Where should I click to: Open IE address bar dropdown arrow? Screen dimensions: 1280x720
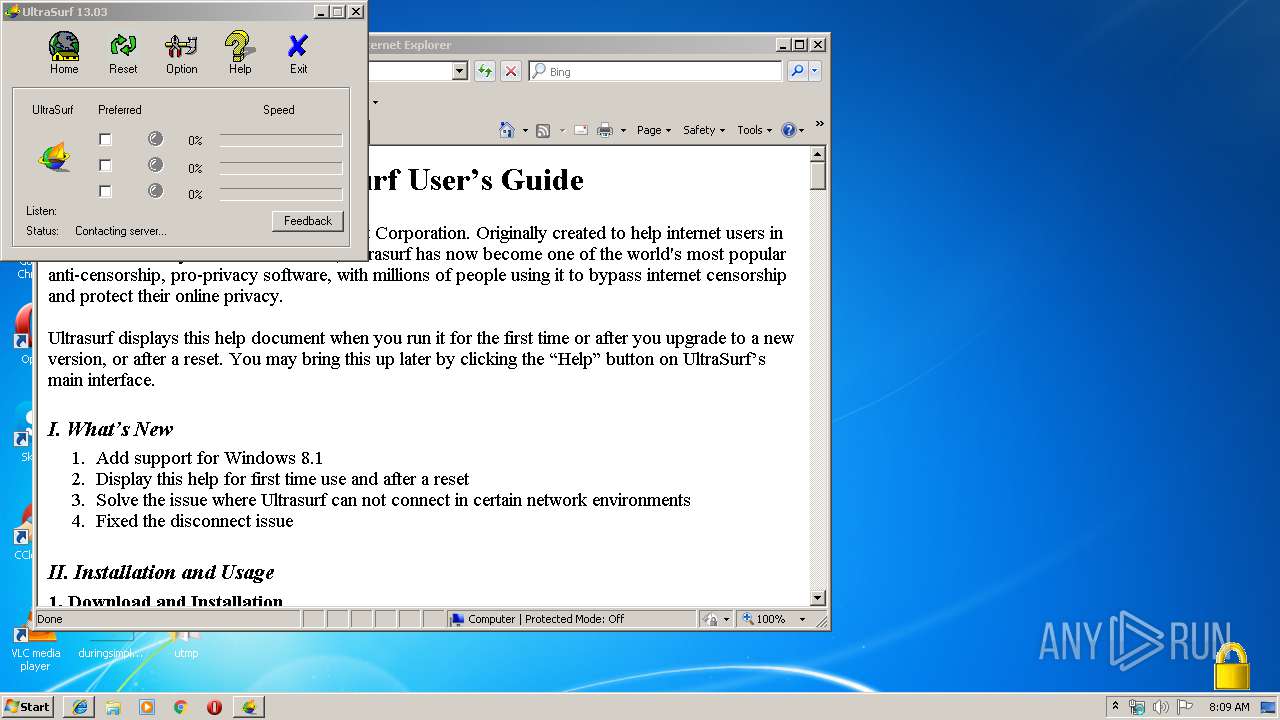click(460, 71)
